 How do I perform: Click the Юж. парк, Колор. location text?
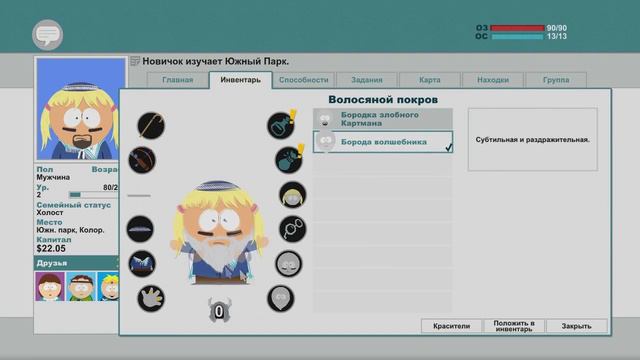click(70, 230)
